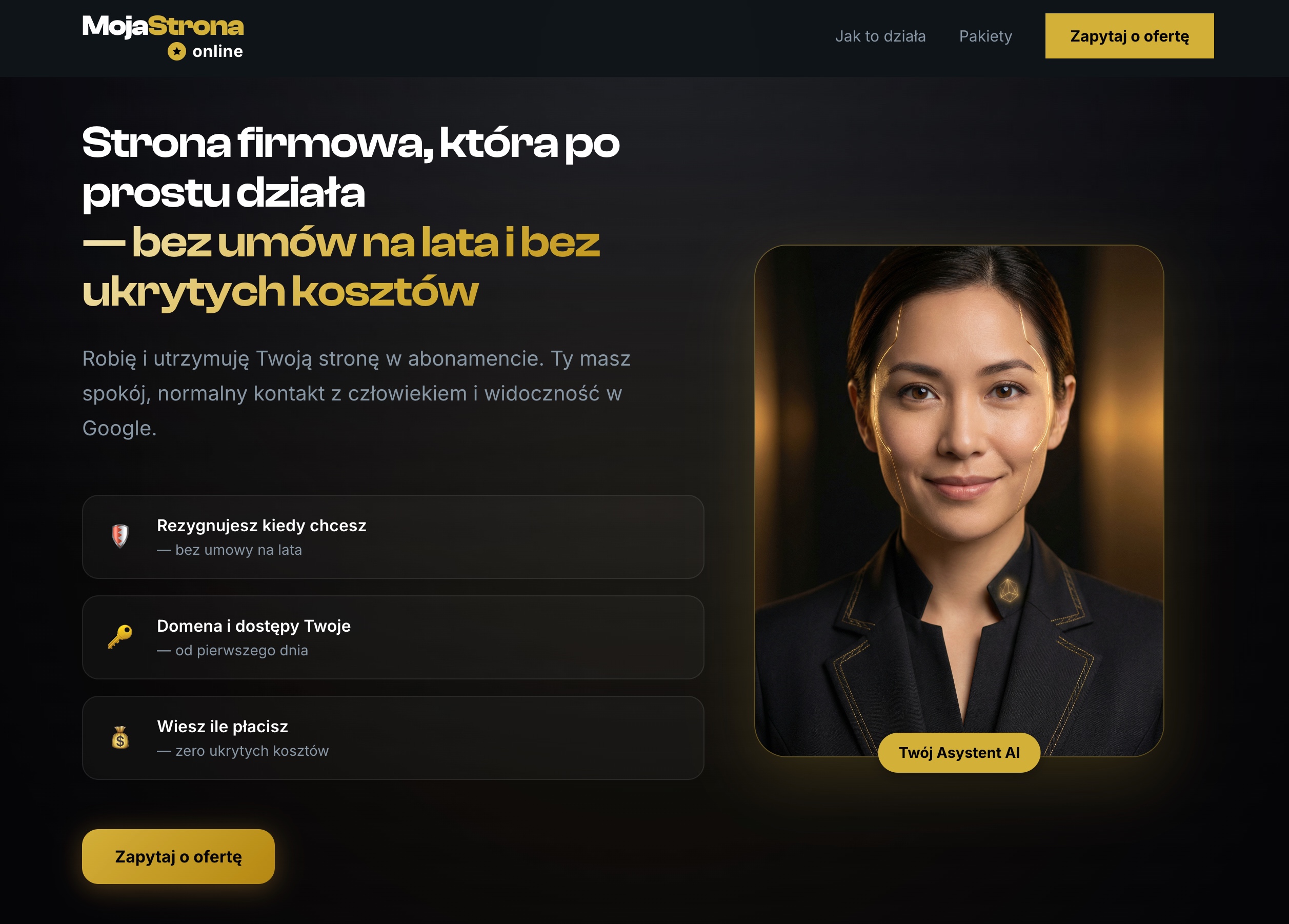Click the star badge beside online
Screen dimensions: 1289x924
pos(177,52)
